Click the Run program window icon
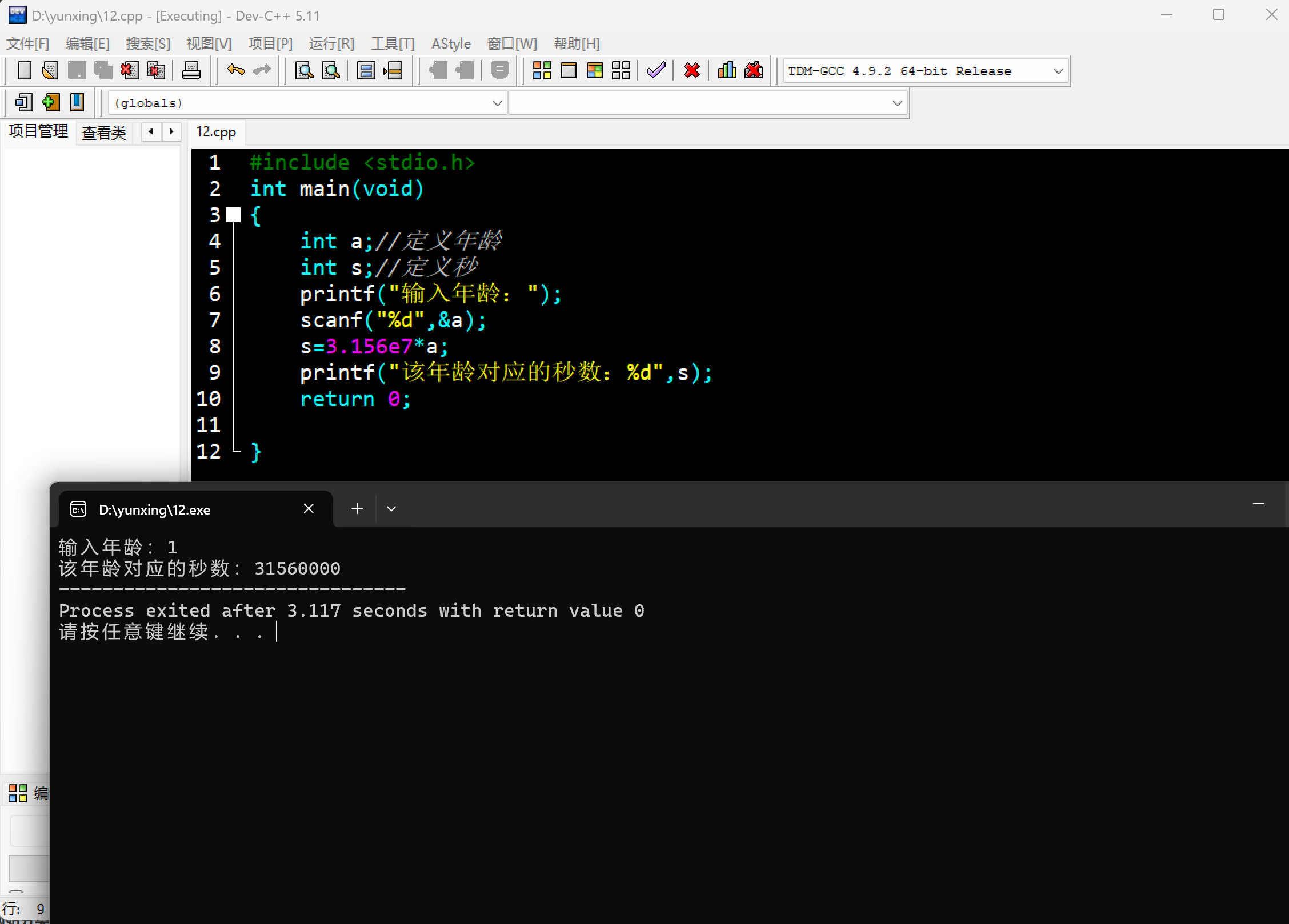Screen dimensions: 1289x924 tap(569, 71)
